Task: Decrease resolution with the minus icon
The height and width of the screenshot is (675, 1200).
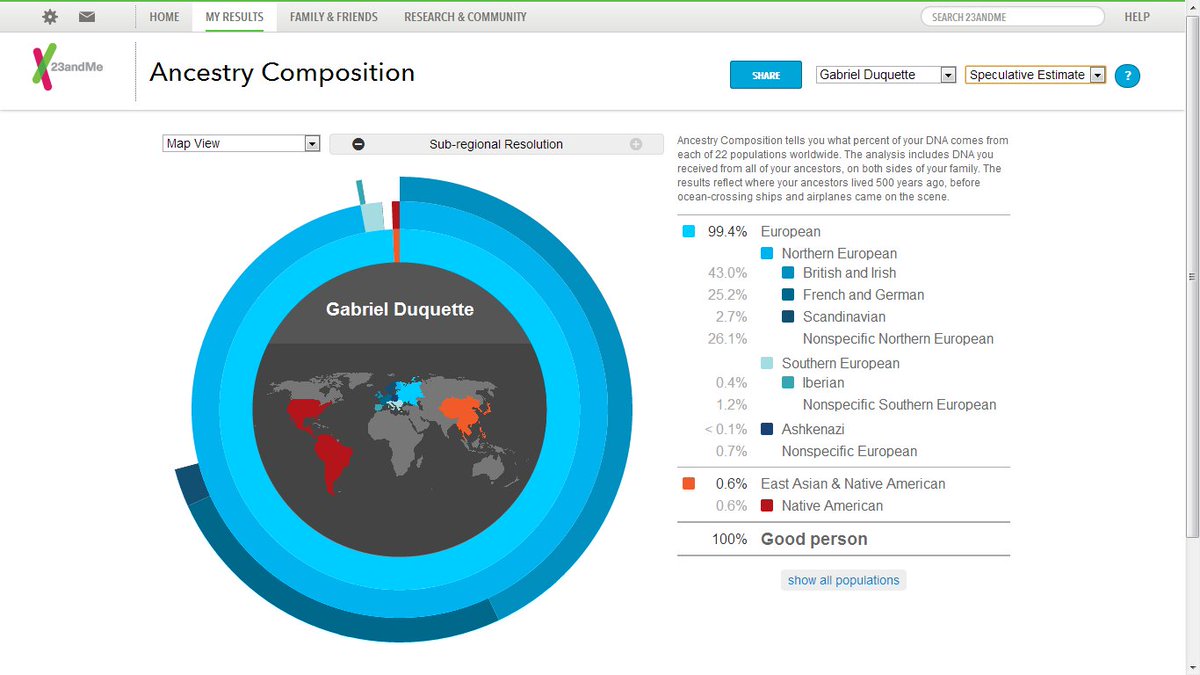Action: click(358, 144)
